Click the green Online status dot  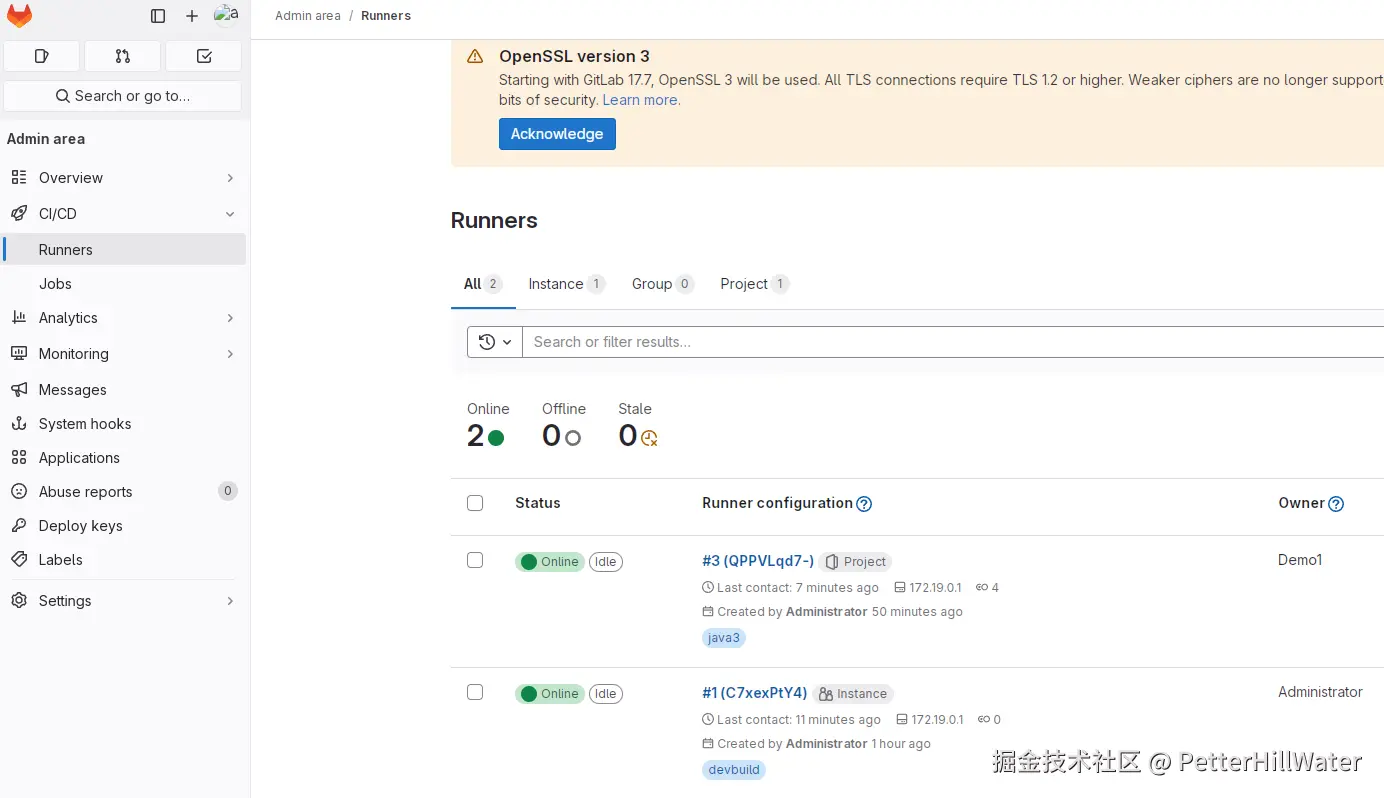click(x=496, y=437)
